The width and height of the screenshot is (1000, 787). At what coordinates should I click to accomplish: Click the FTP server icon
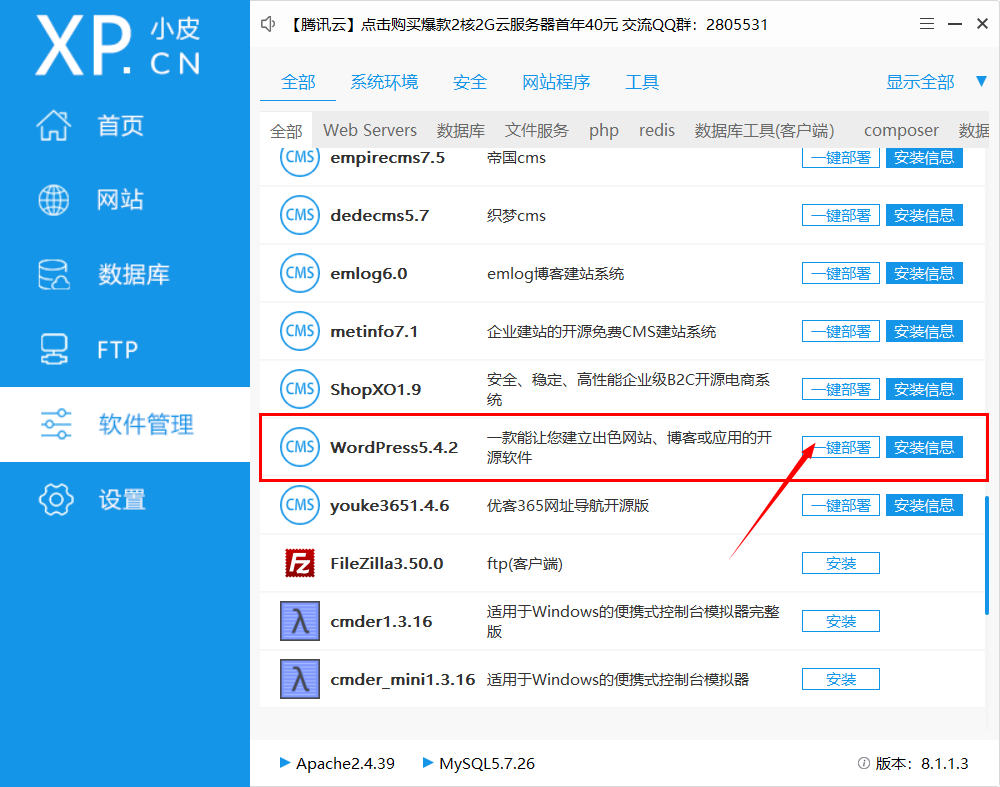(x=54, y=349)
